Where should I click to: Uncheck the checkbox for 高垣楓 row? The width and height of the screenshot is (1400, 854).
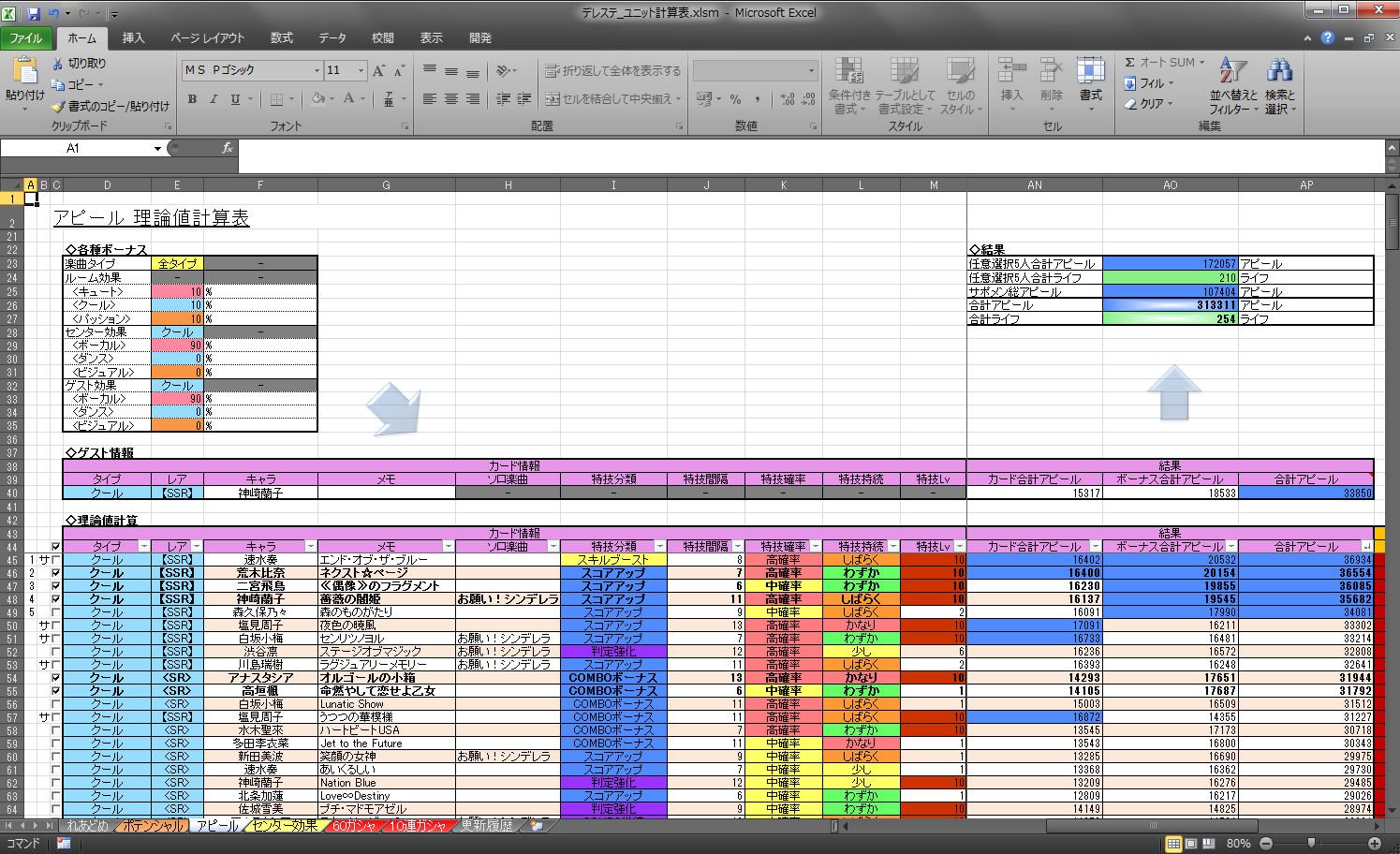(x=56, y=691)
